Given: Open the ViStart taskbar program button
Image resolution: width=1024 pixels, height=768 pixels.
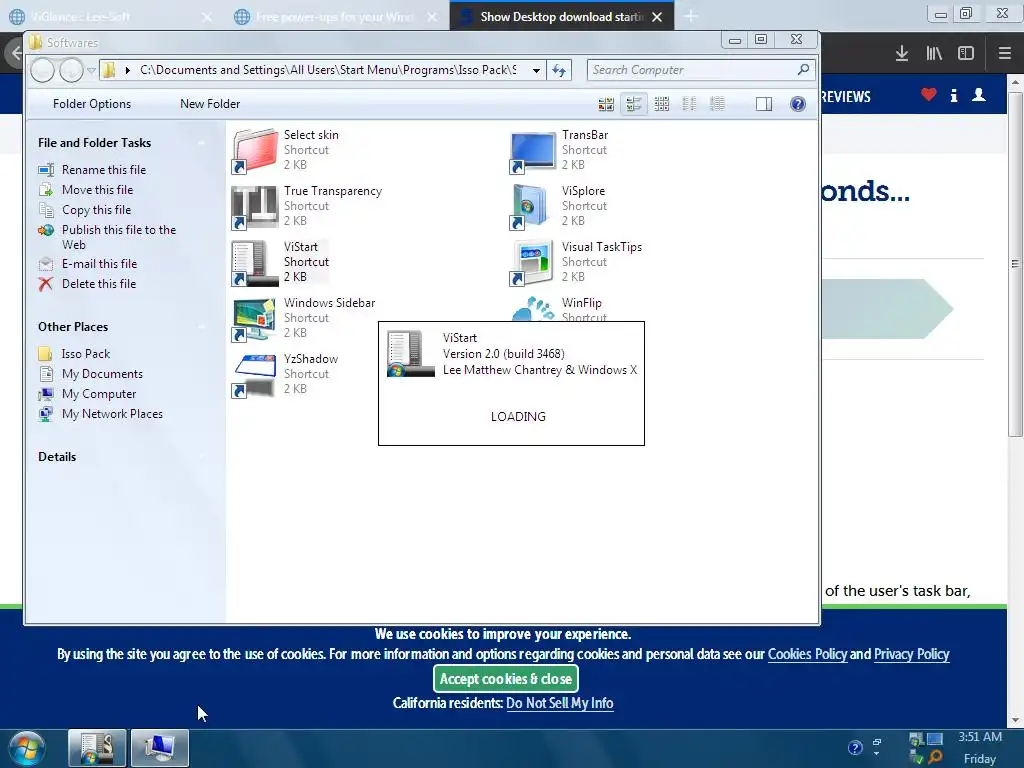Looking at the screenshot, I should point(97,748).
